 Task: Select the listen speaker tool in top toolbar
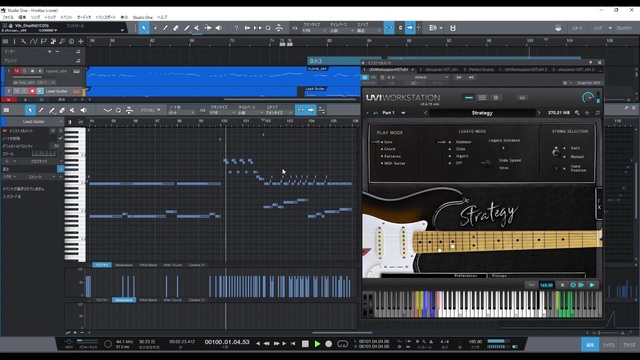point(219,28)
